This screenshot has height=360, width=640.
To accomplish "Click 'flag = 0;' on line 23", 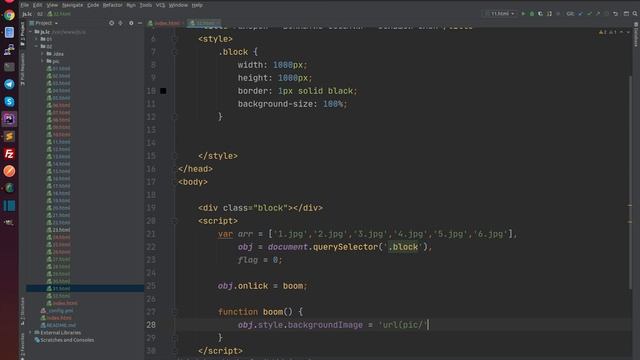I will click(260, 260).
